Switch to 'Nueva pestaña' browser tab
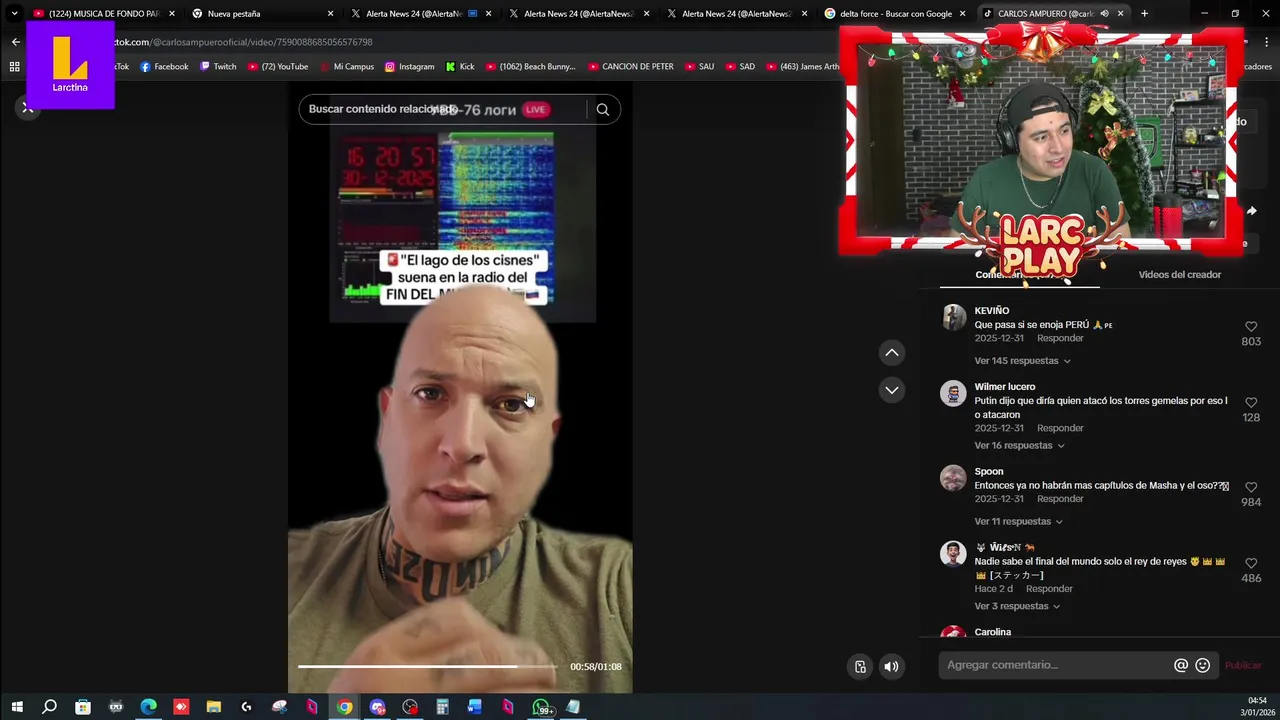 click(262, 14)
